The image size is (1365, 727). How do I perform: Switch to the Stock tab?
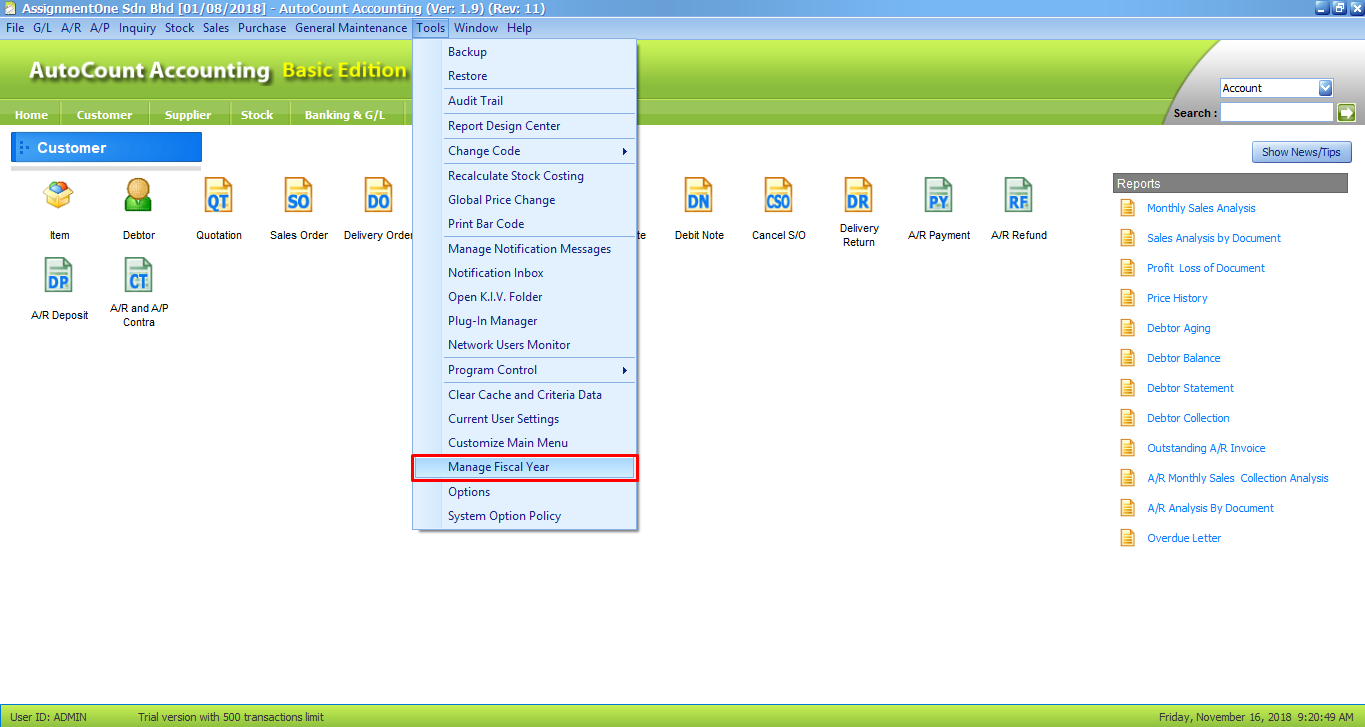coord(257,115)
